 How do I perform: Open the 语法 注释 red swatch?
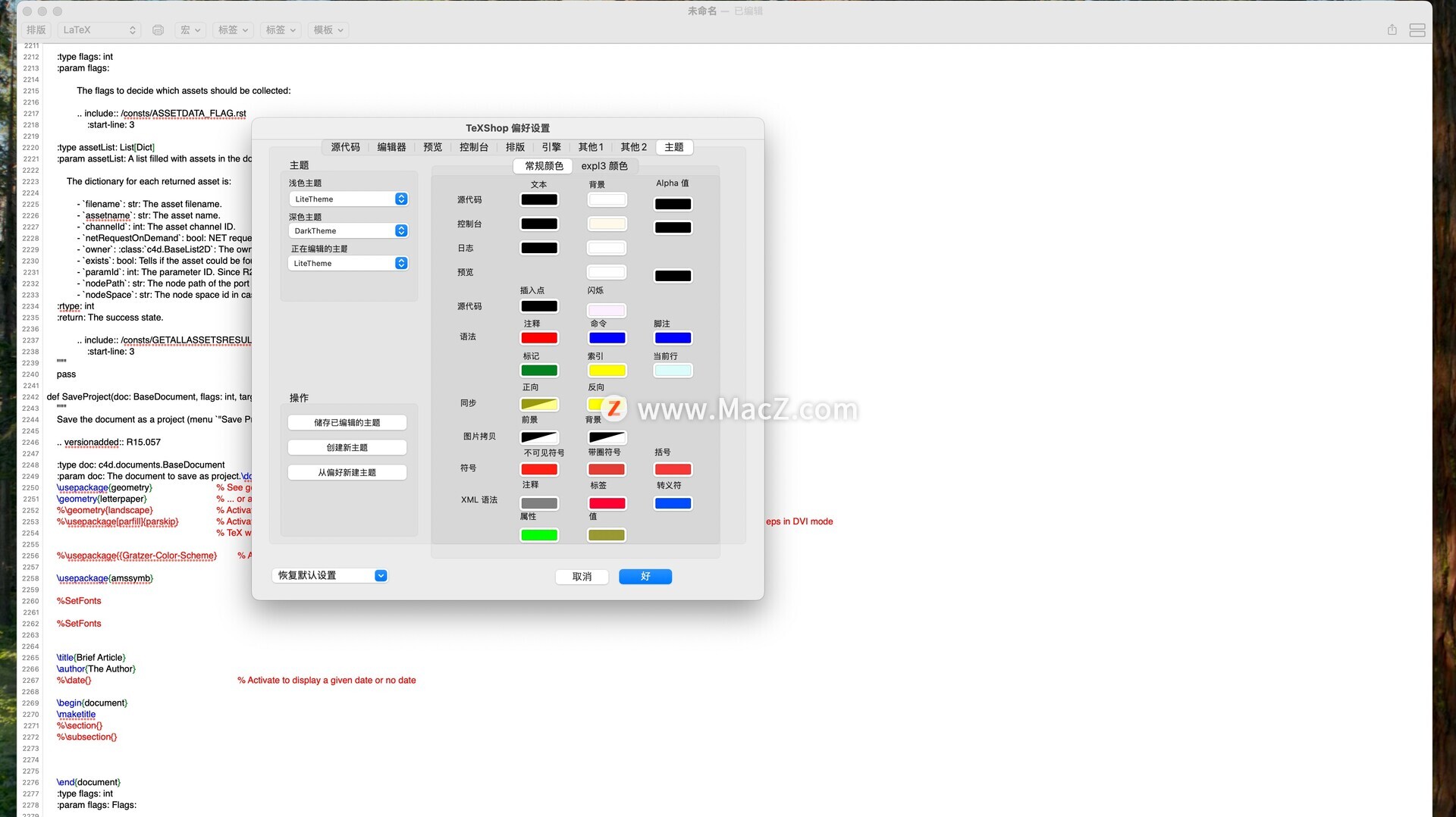click(x=539, y=339)
